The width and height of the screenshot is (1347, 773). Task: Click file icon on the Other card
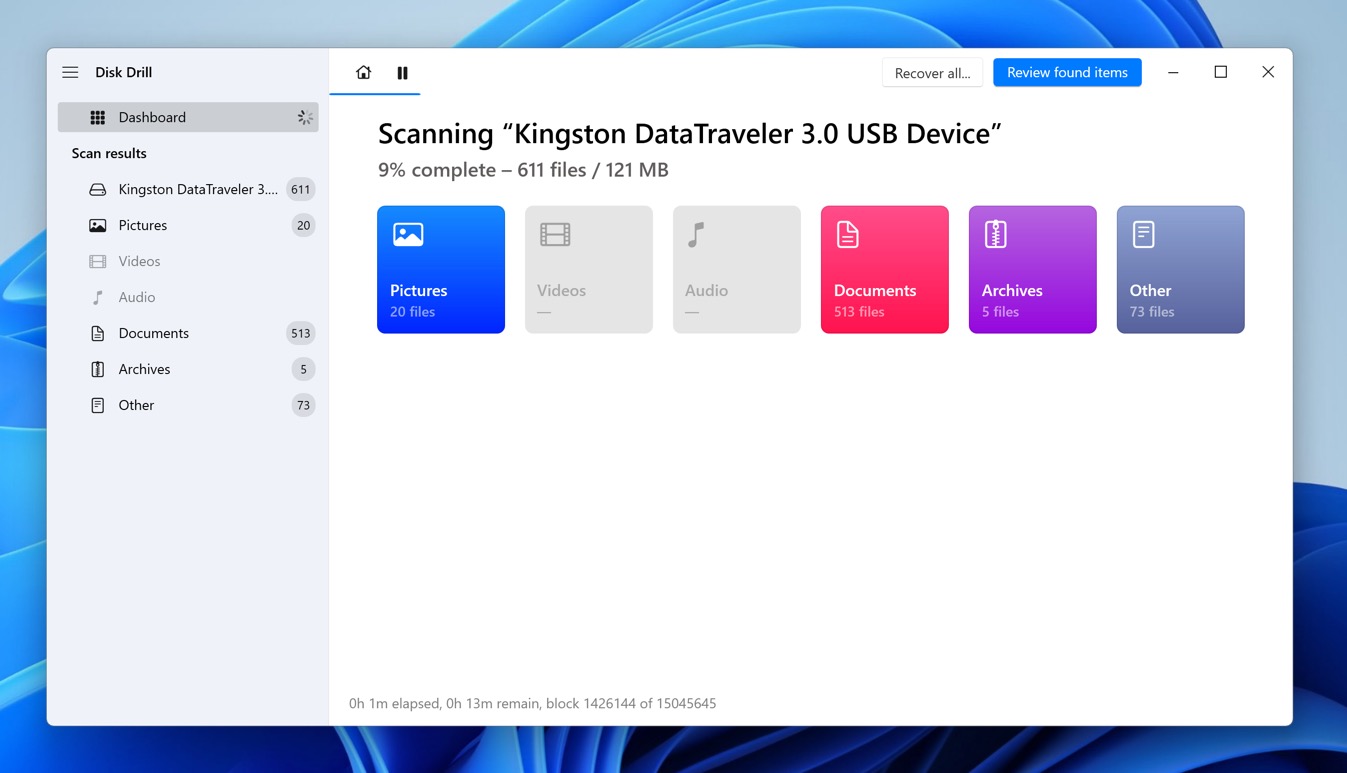tap(1143, 234)
